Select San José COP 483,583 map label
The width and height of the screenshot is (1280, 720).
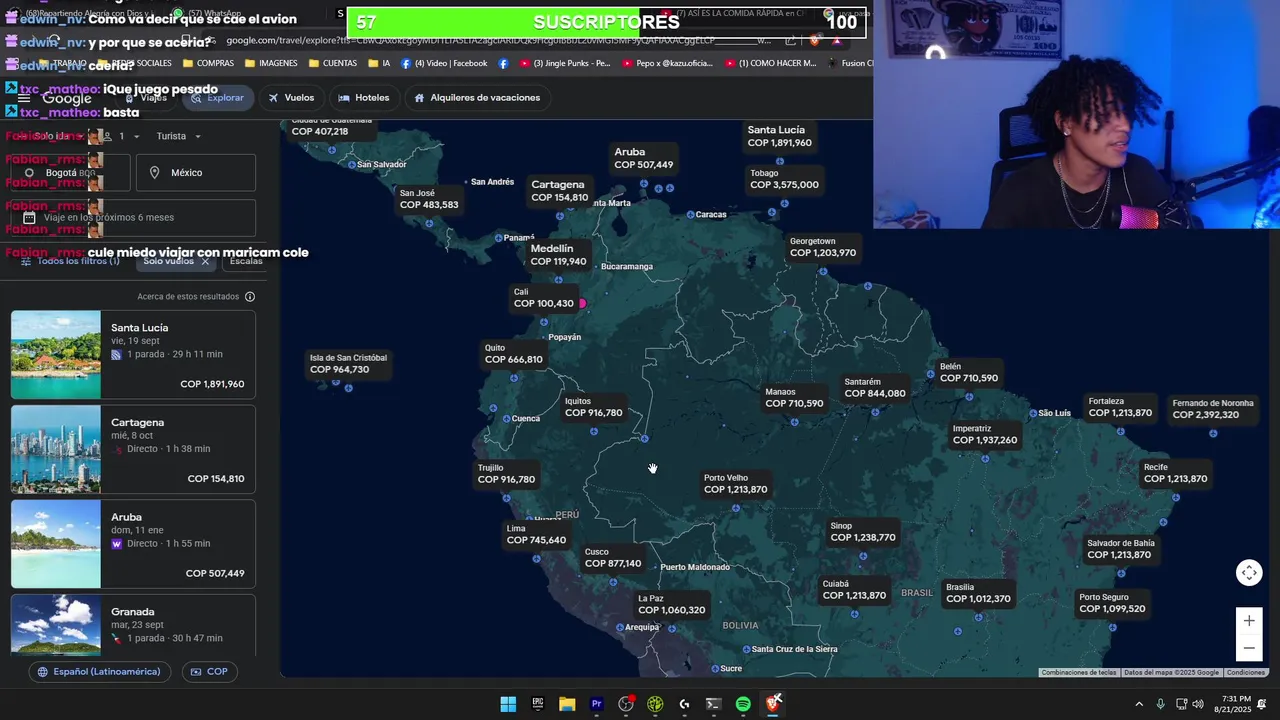tap(429, 199)
